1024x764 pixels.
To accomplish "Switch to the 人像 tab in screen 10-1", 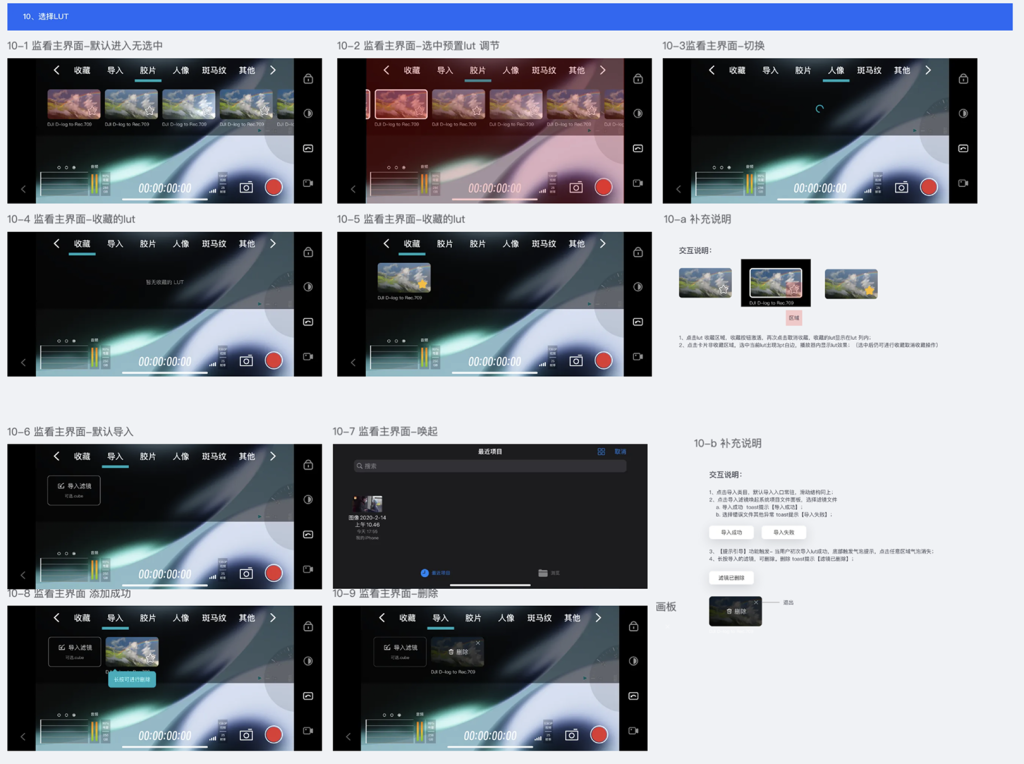I will coord(181,71).
